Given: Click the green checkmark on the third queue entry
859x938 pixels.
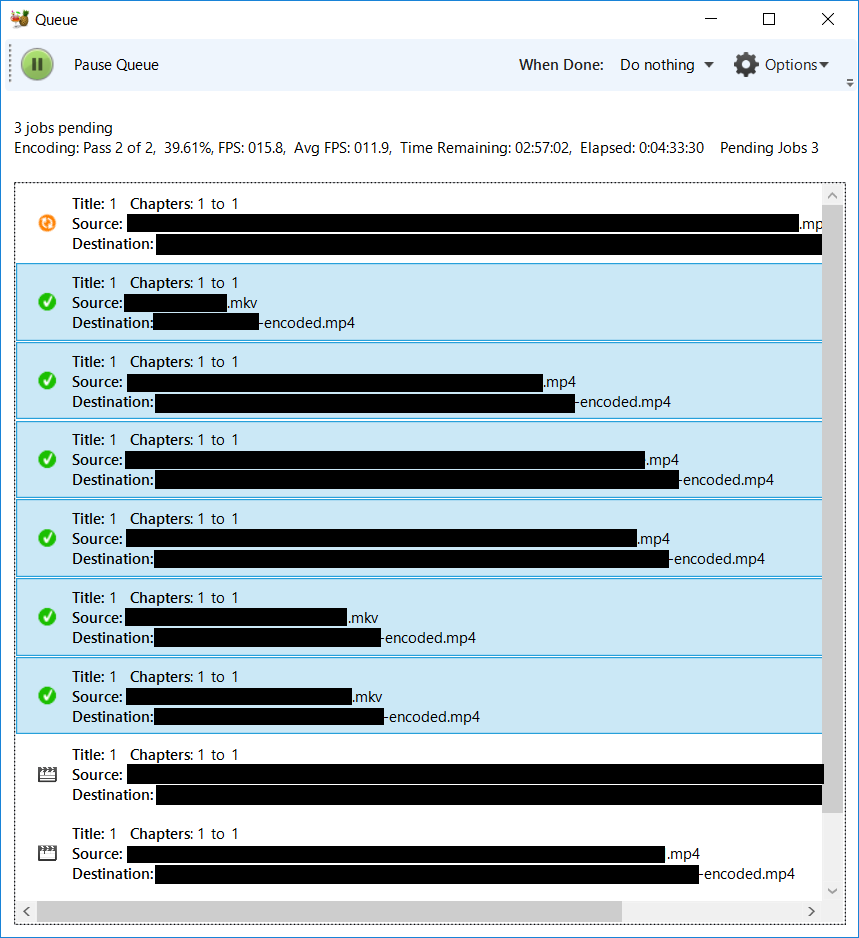Looking at the screenshot, I should tap(46, 380).
